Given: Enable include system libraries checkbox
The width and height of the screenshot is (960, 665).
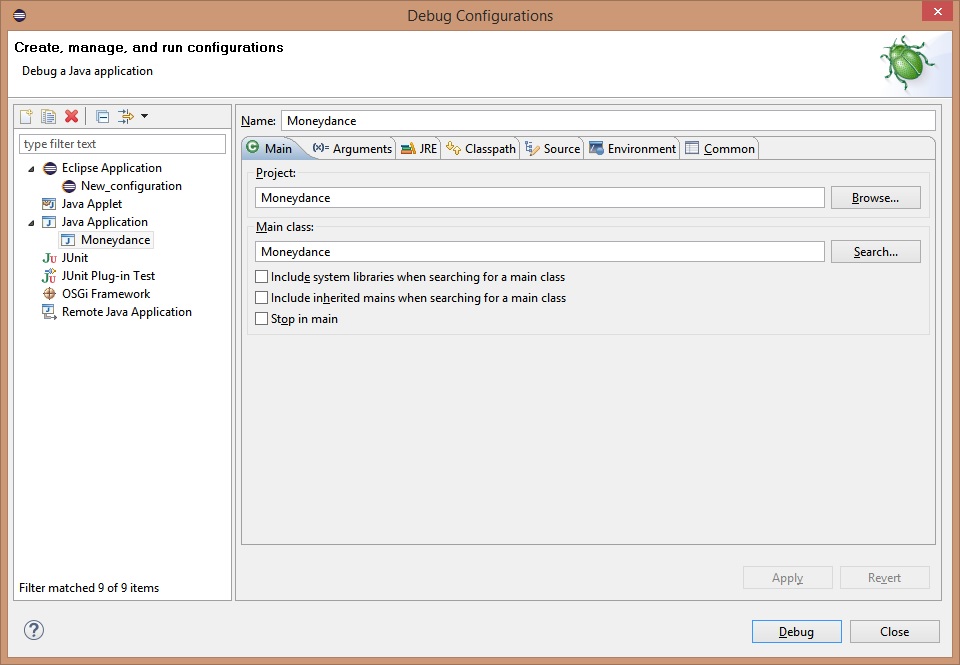Looking at the screenshot, I should (261, 277).
